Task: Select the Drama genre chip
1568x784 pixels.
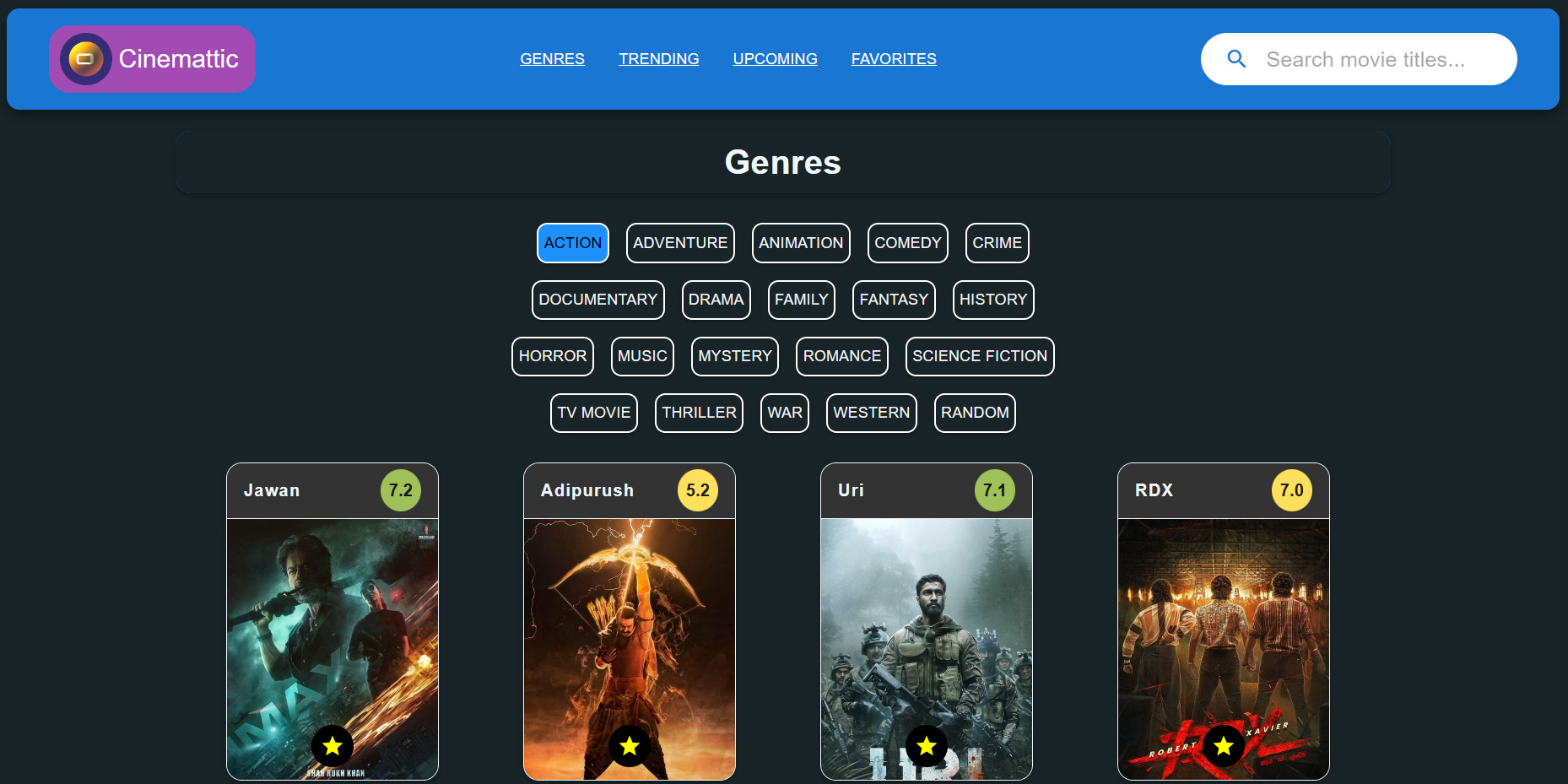Action: point(716,300)
